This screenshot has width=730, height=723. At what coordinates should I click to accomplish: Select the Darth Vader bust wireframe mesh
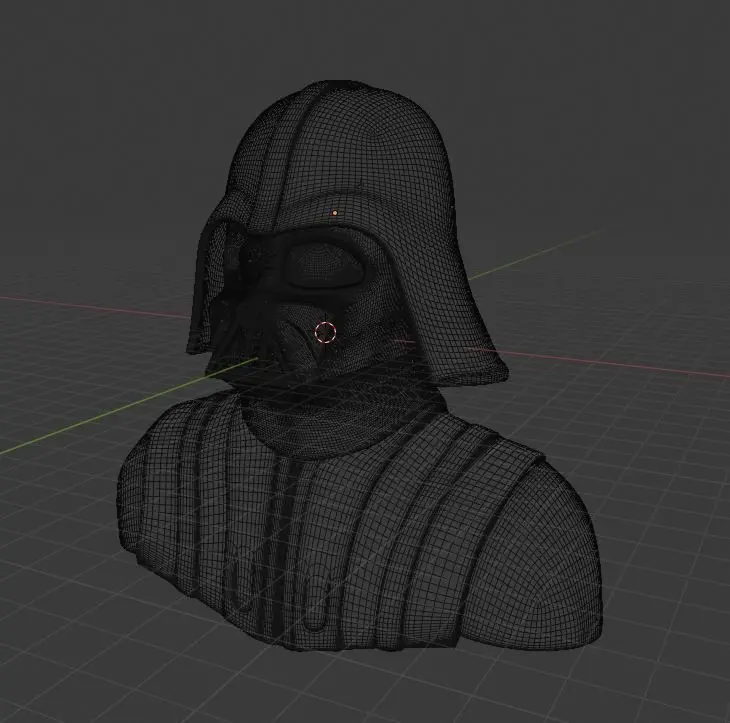(359, 365)
